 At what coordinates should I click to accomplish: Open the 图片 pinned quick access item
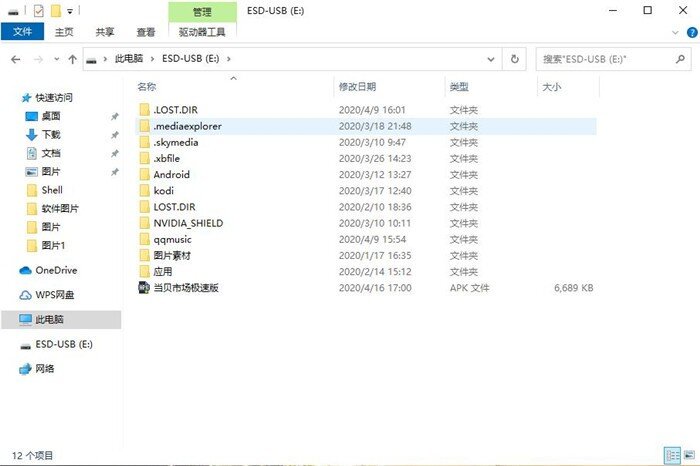click(43, 172)
